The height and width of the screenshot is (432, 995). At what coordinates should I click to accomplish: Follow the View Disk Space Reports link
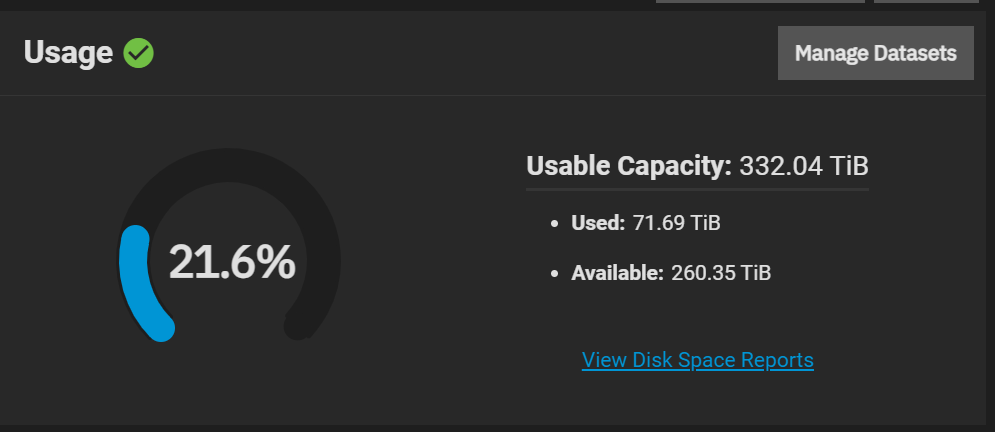point(697,360)
